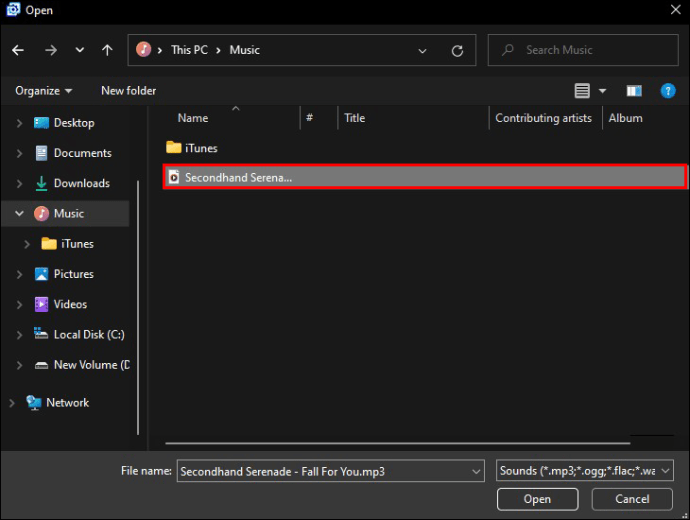Refresh the Music folder listing

[457, 51]
